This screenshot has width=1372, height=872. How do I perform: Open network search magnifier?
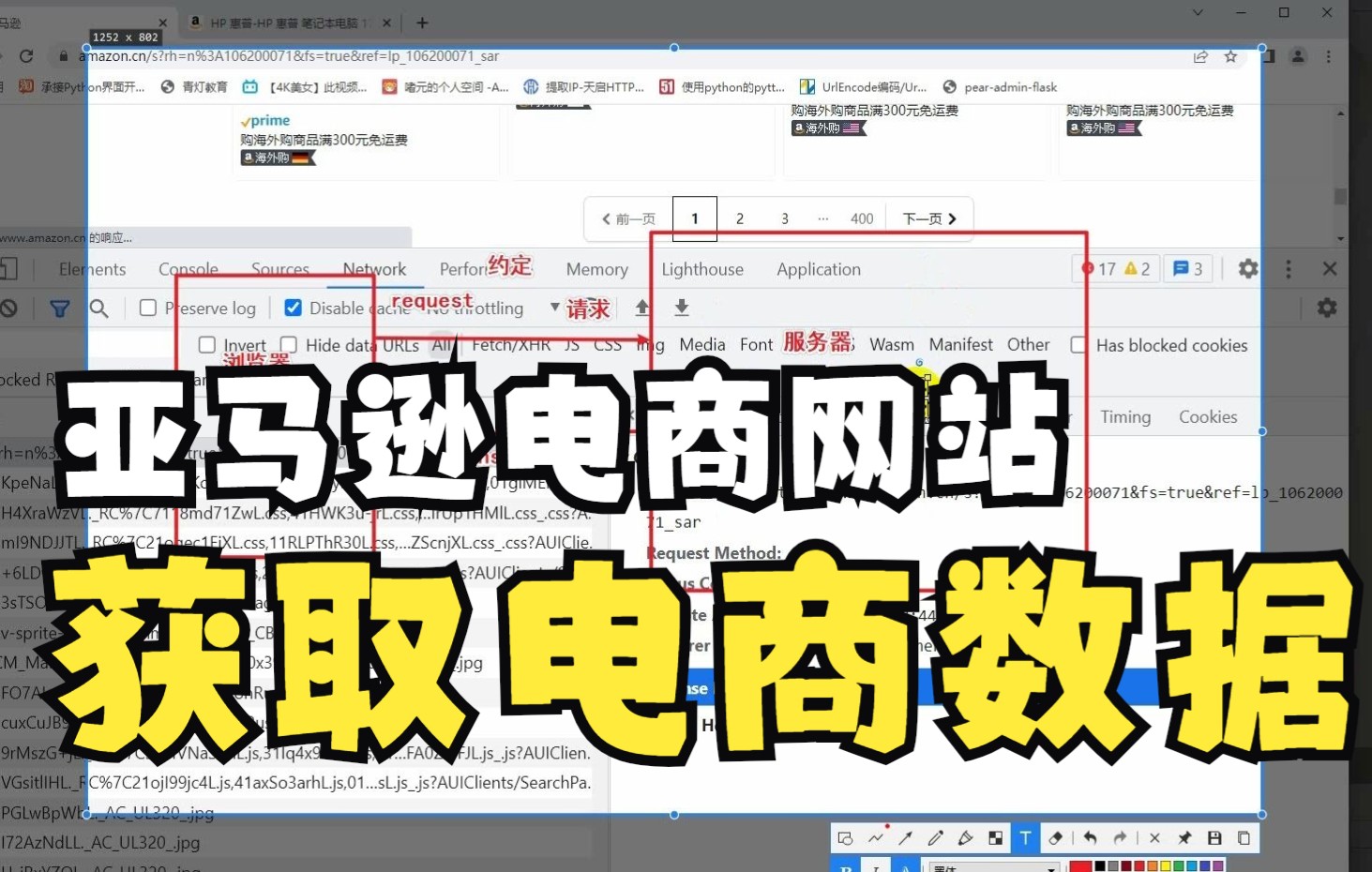98,308
